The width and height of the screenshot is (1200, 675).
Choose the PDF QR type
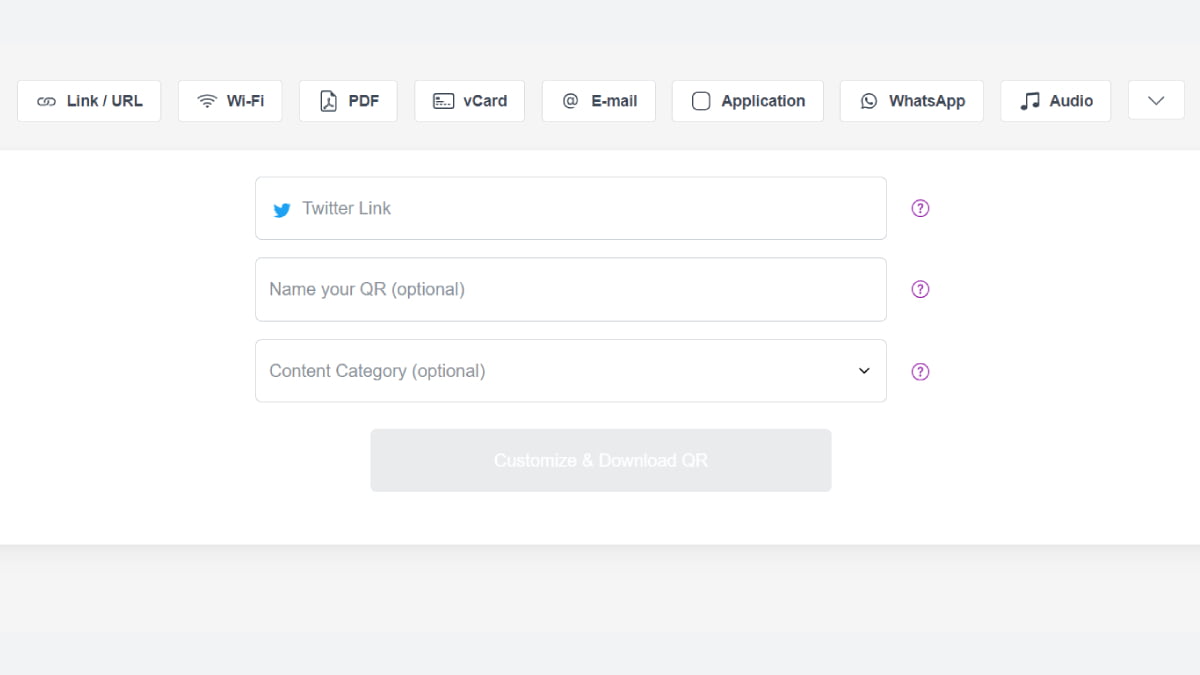coord(348,101)
